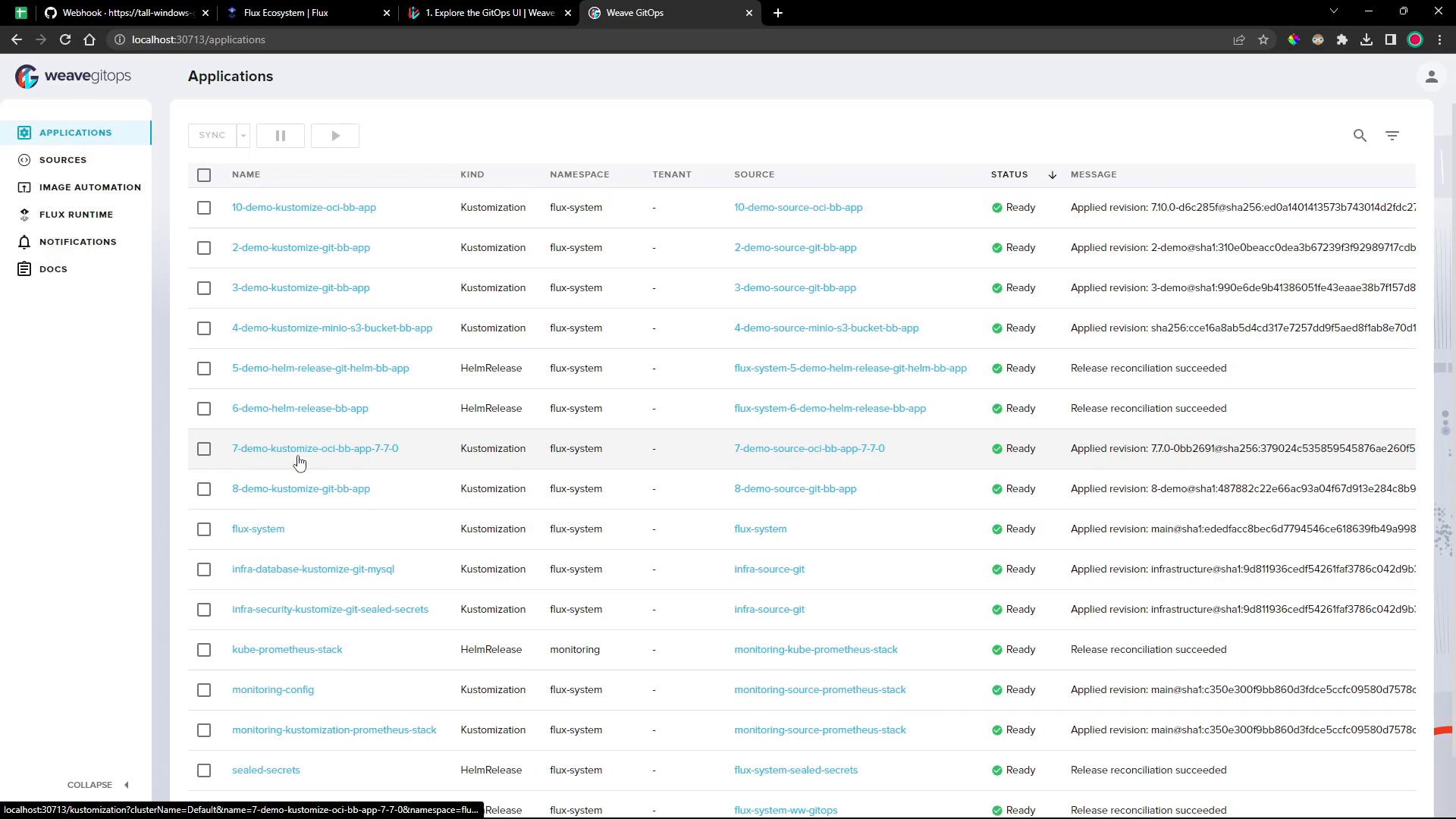Open the search icon above the table
The height and width of the screenshot is (819, 1456).
coord(1360,136)
